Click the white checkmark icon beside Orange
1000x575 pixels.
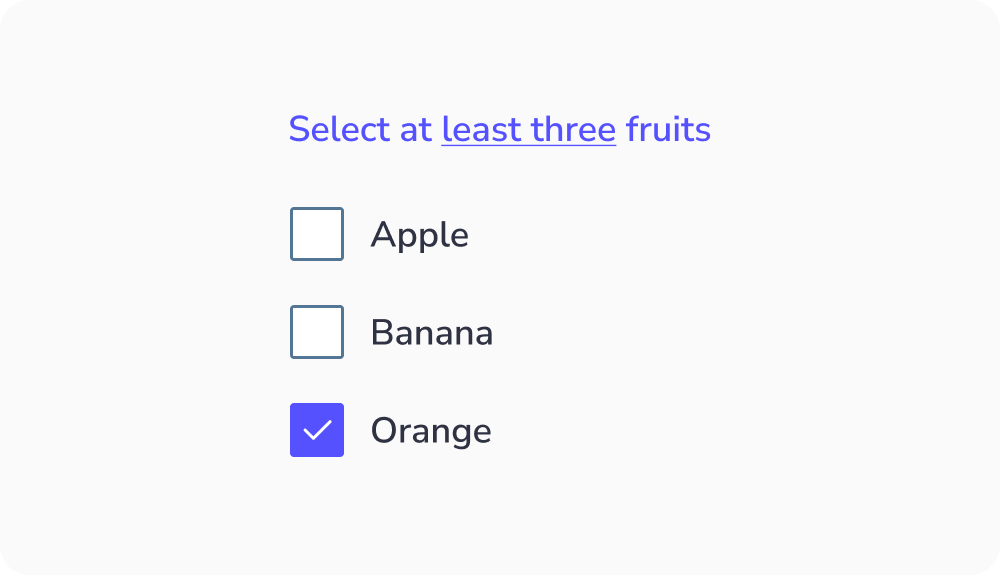click(x=317, y=430)
